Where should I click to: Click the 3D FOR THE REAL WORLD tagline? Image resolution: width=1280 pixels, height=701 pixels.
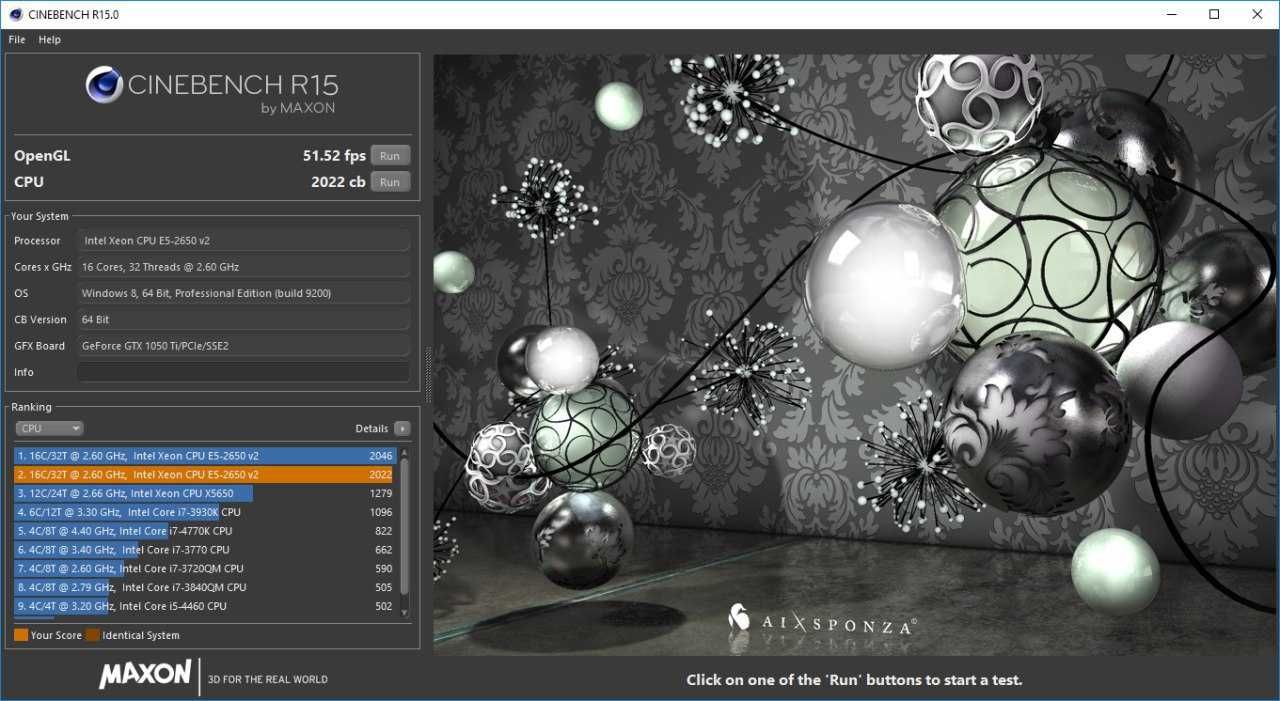[x=268, y=680]
